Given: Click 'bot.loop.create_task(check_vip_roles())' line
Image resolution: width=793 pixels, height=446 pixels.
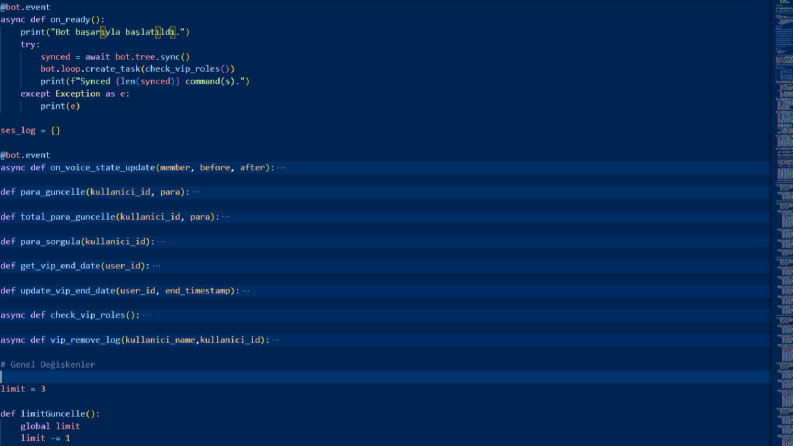Looking at the screenshot, I should click(138, 69).
